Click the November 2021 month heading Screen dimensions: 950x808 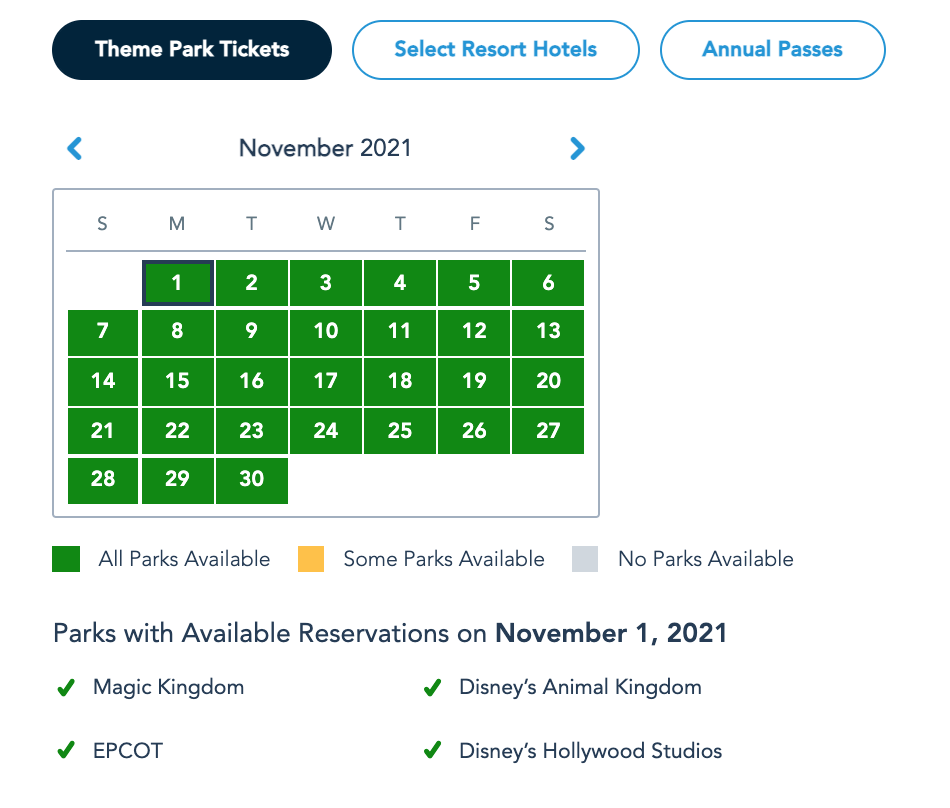point(325,149)
